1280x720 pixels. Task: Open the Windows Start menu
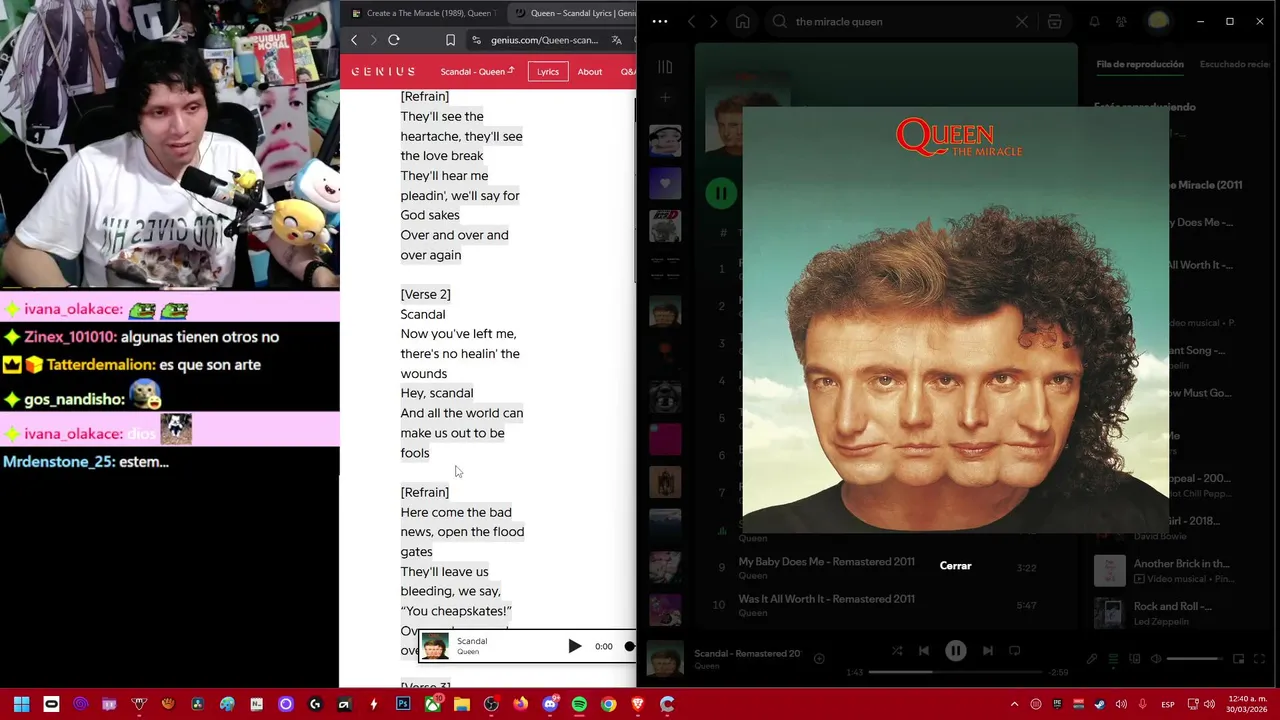coord(21,704)
